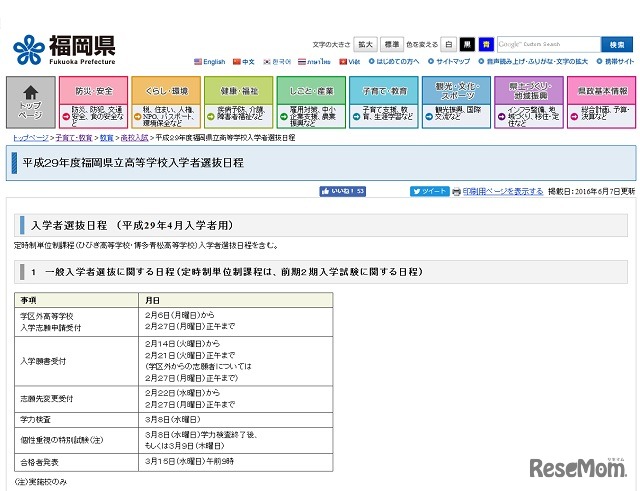Click the arrow icon under 観光・文化・スポーツ
This screenshot has width=640, height=491.
pyautogui.click(x=429, y=116)
